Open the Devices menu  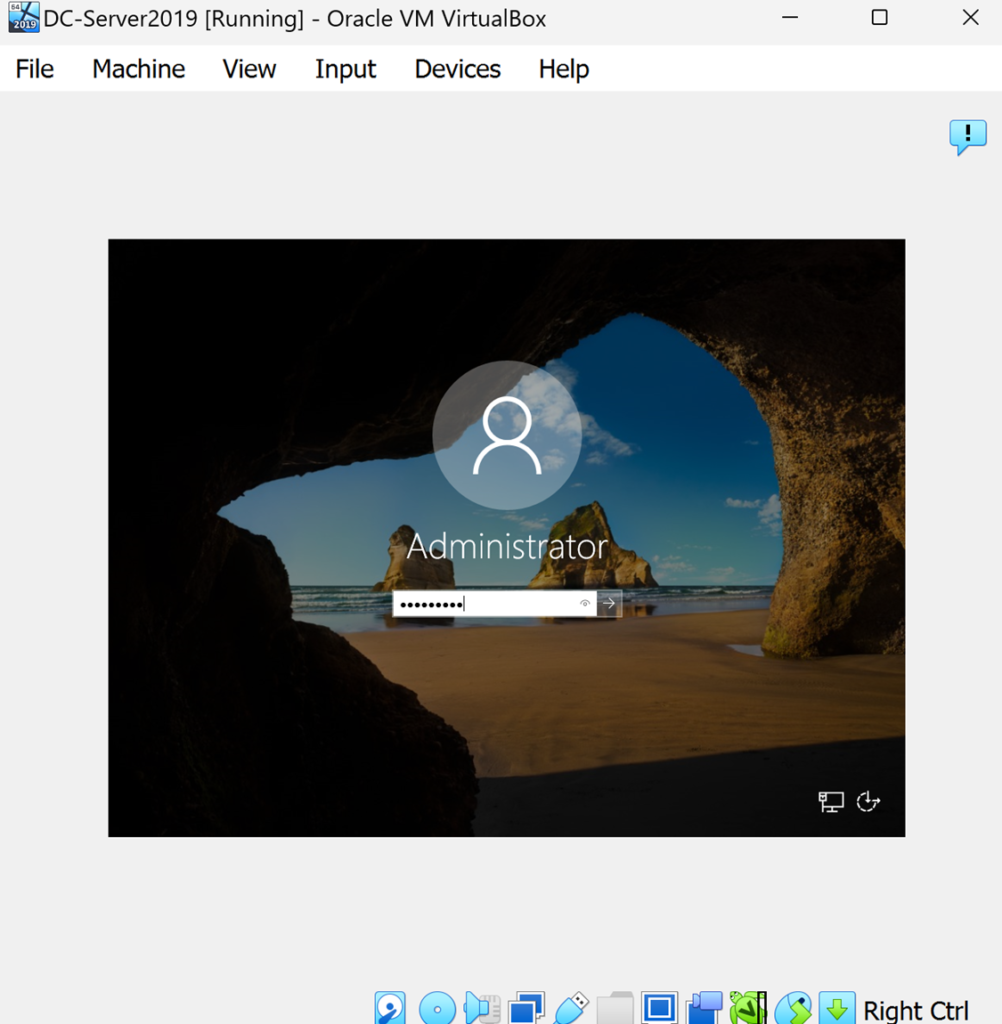[x=457, y=69]
